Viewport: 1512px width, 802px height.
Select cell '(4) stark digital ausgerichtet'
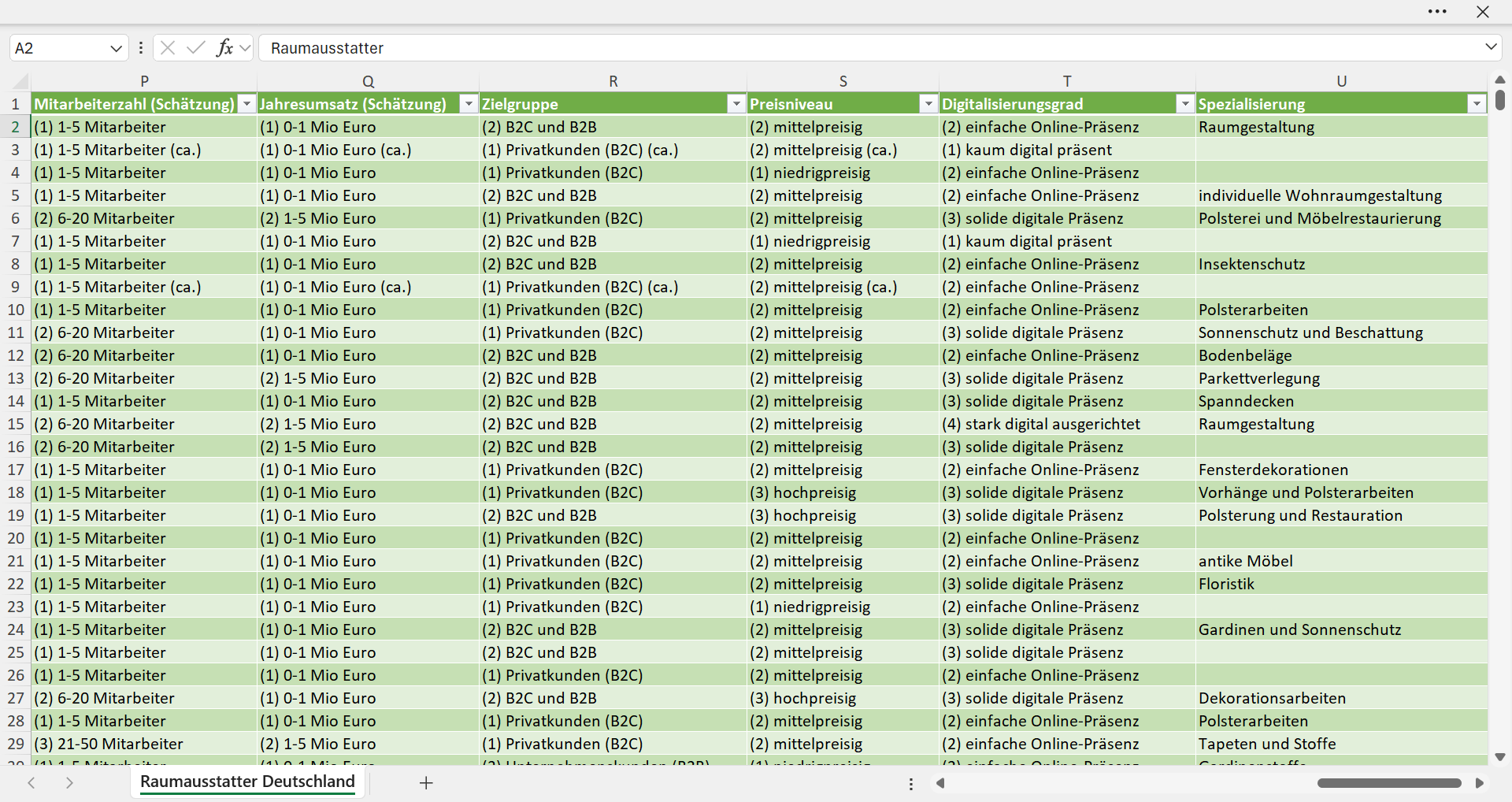1067,424
